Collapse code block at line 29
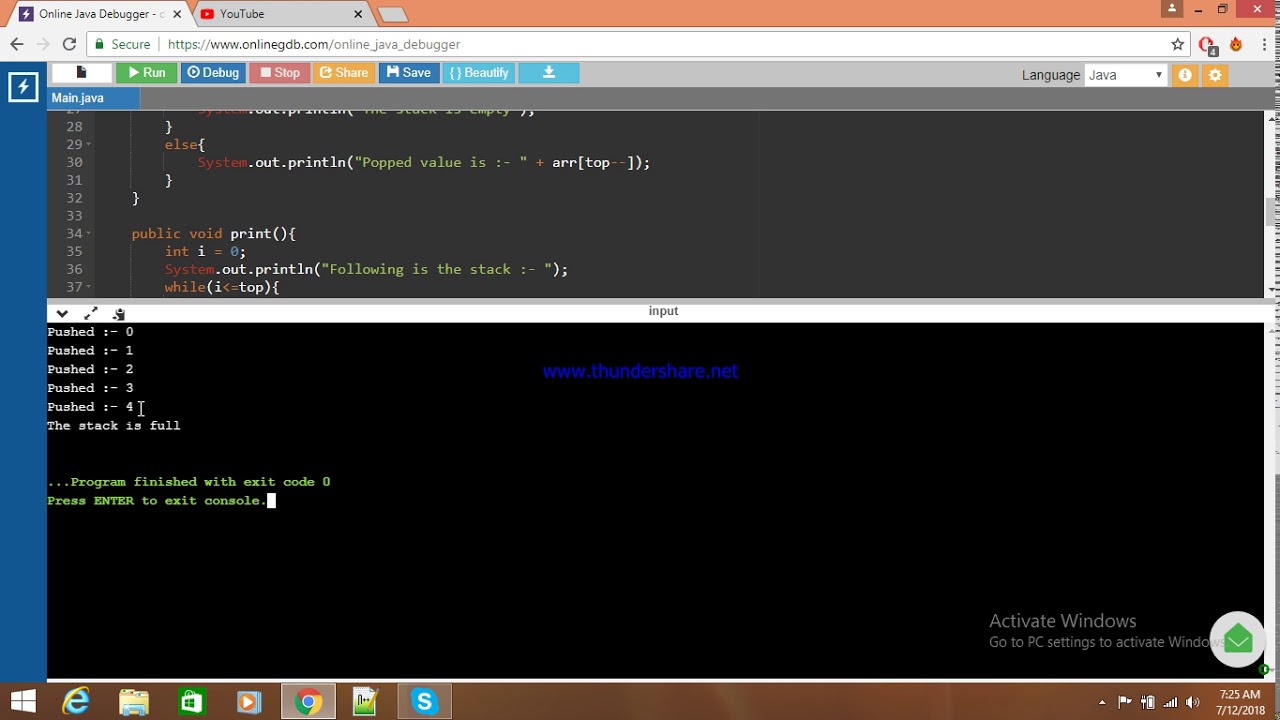Viewport: 1280px width, 720px height. pyautogui.click(x=89, y=145)
